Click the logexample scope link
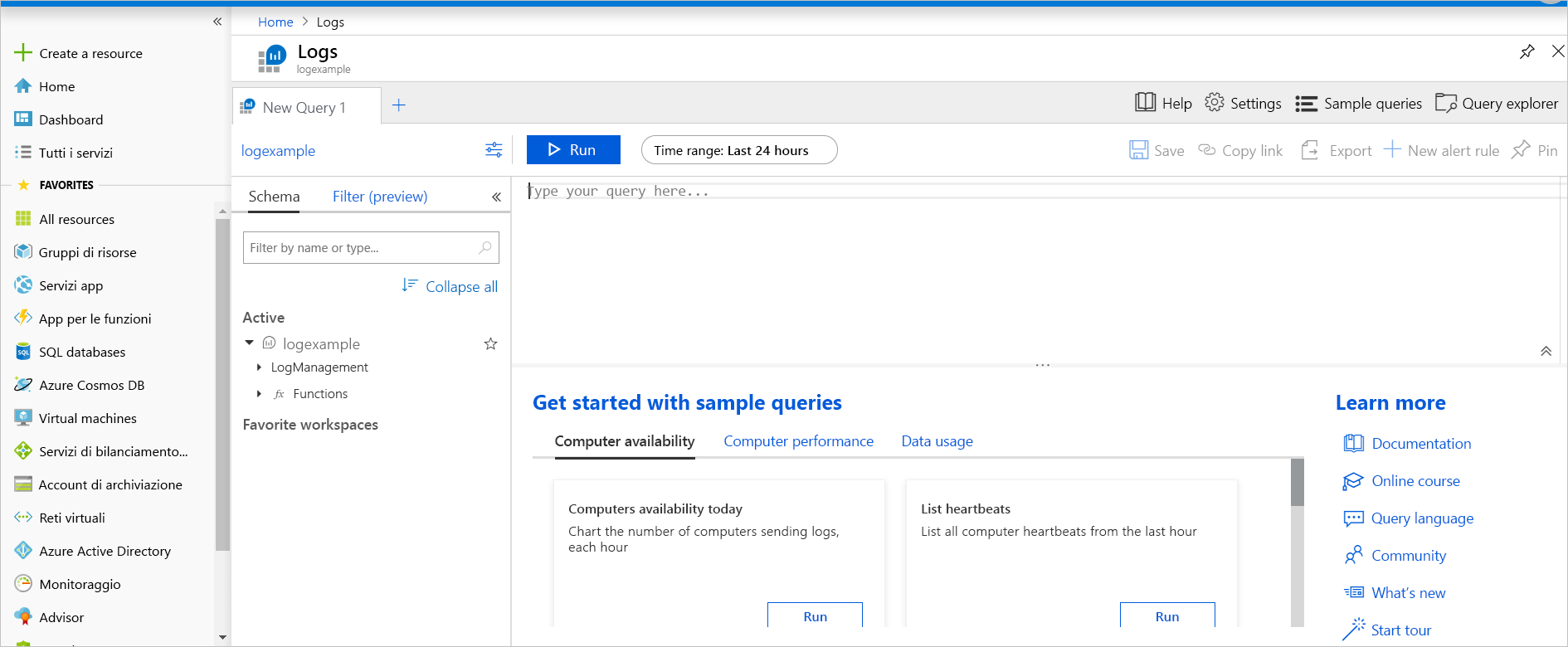The image size is (1568, 647). click(x=278, y=151)
